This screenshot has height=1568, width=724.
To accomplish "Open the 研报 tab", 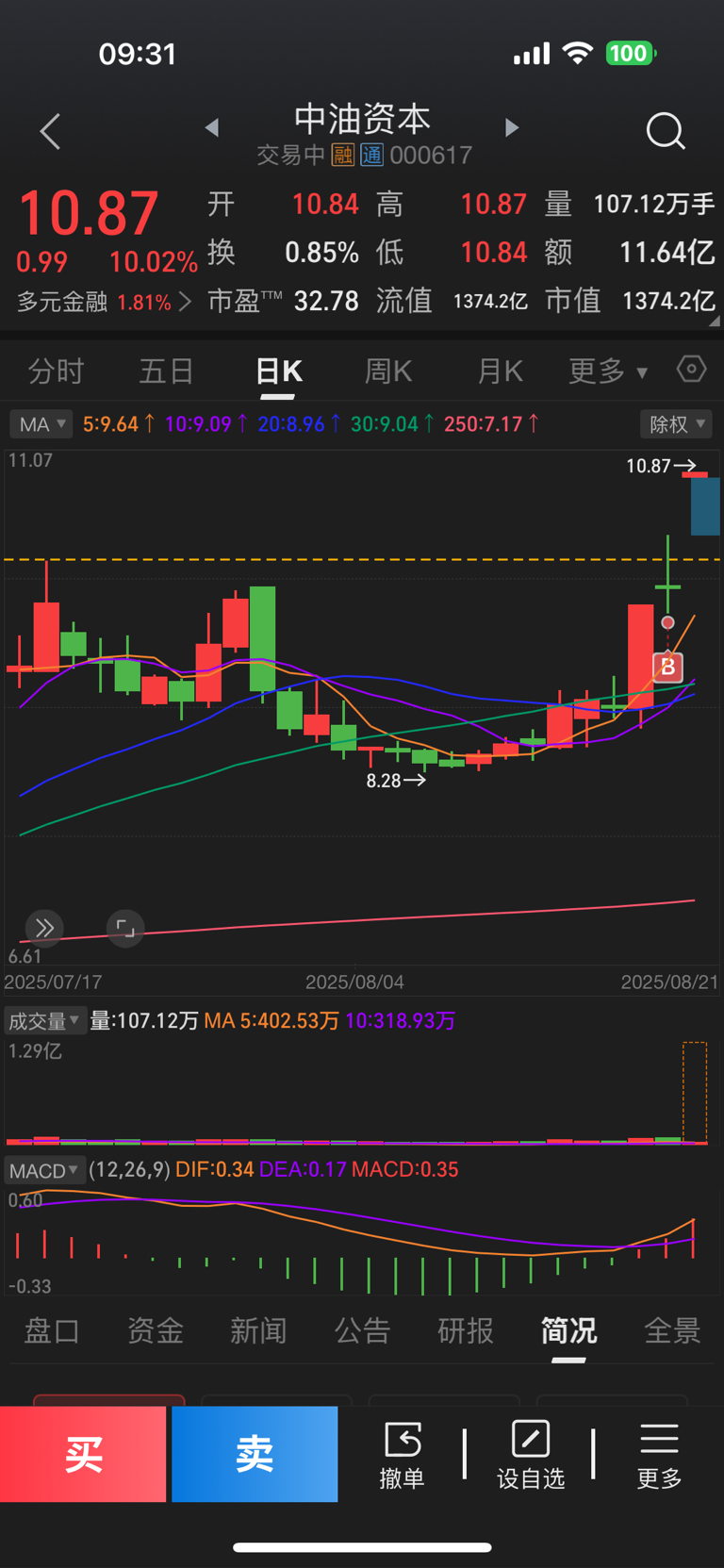I will point(466,1330).
